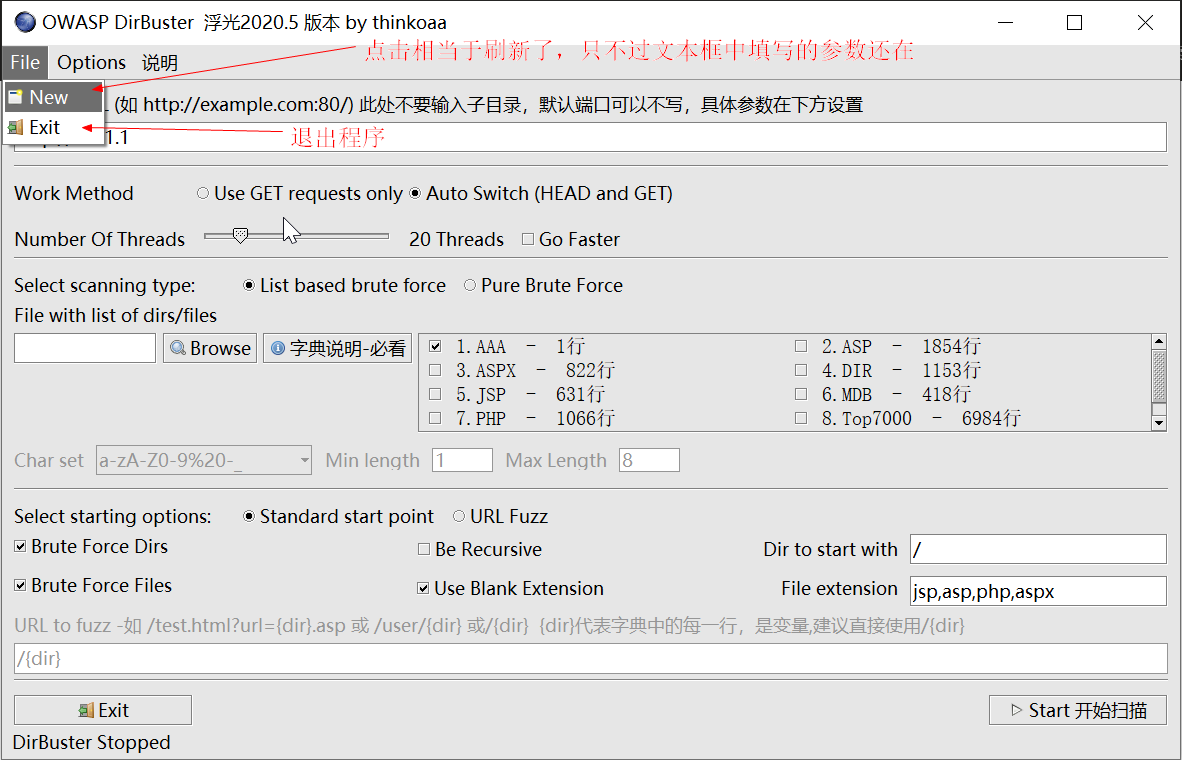Click the File extension field
This screenshot has width=1182, height=760.
coord(1038,591)
